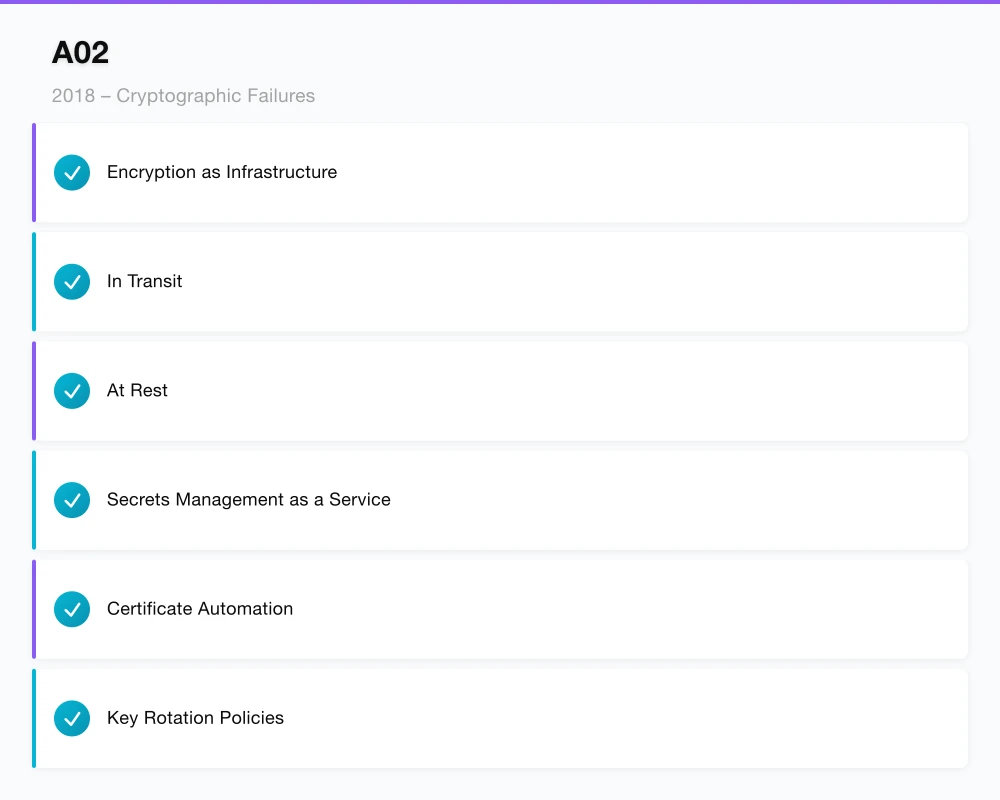Click teal accent stripe on Secrets Management card
The height and width of the screenshot is (800, 1000).
34,500
